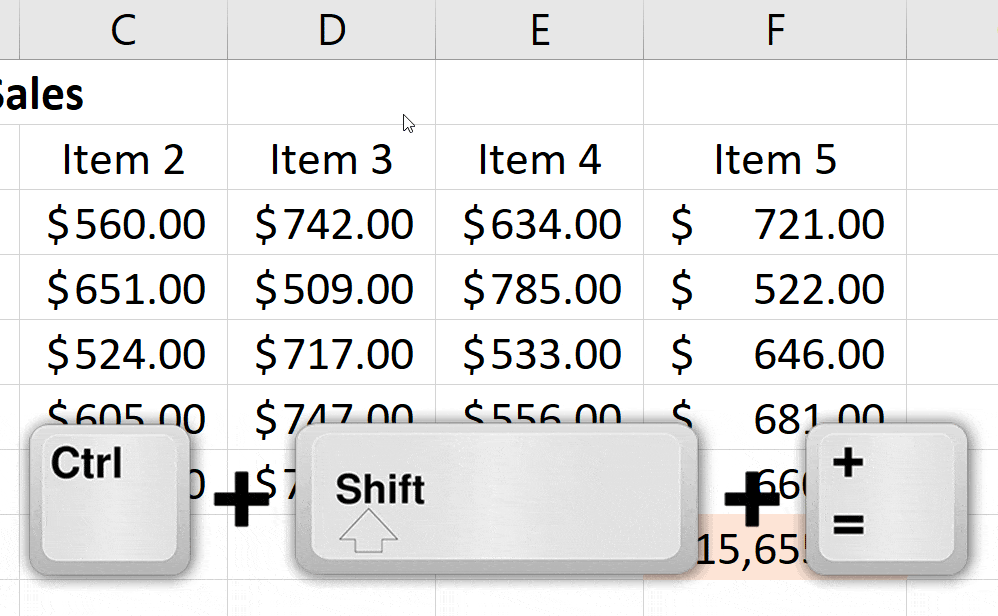This screenshot has height=616, width=998.
Task: Select the $634.00 cell under Item 4
Action: pos(539,224)
